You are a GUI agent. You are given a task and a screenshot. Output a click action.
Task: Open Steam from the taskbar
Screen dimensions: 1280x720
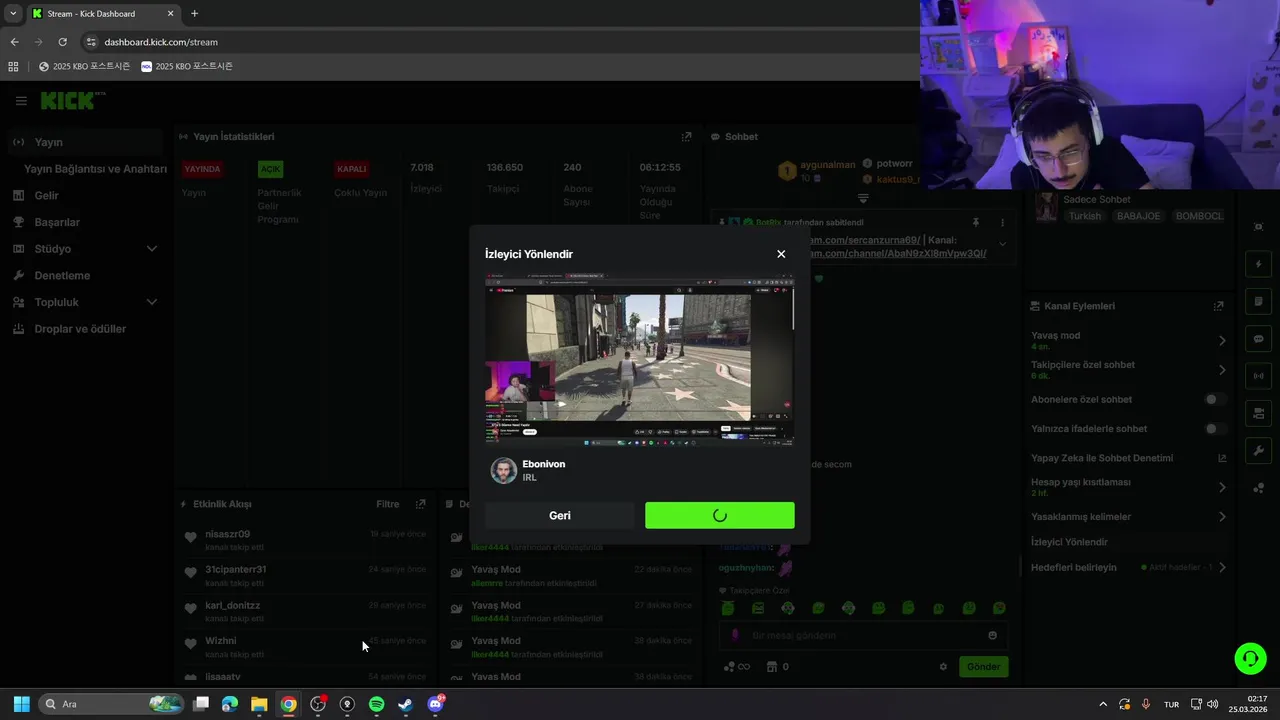pyautogui.click(x=405, y=704)
